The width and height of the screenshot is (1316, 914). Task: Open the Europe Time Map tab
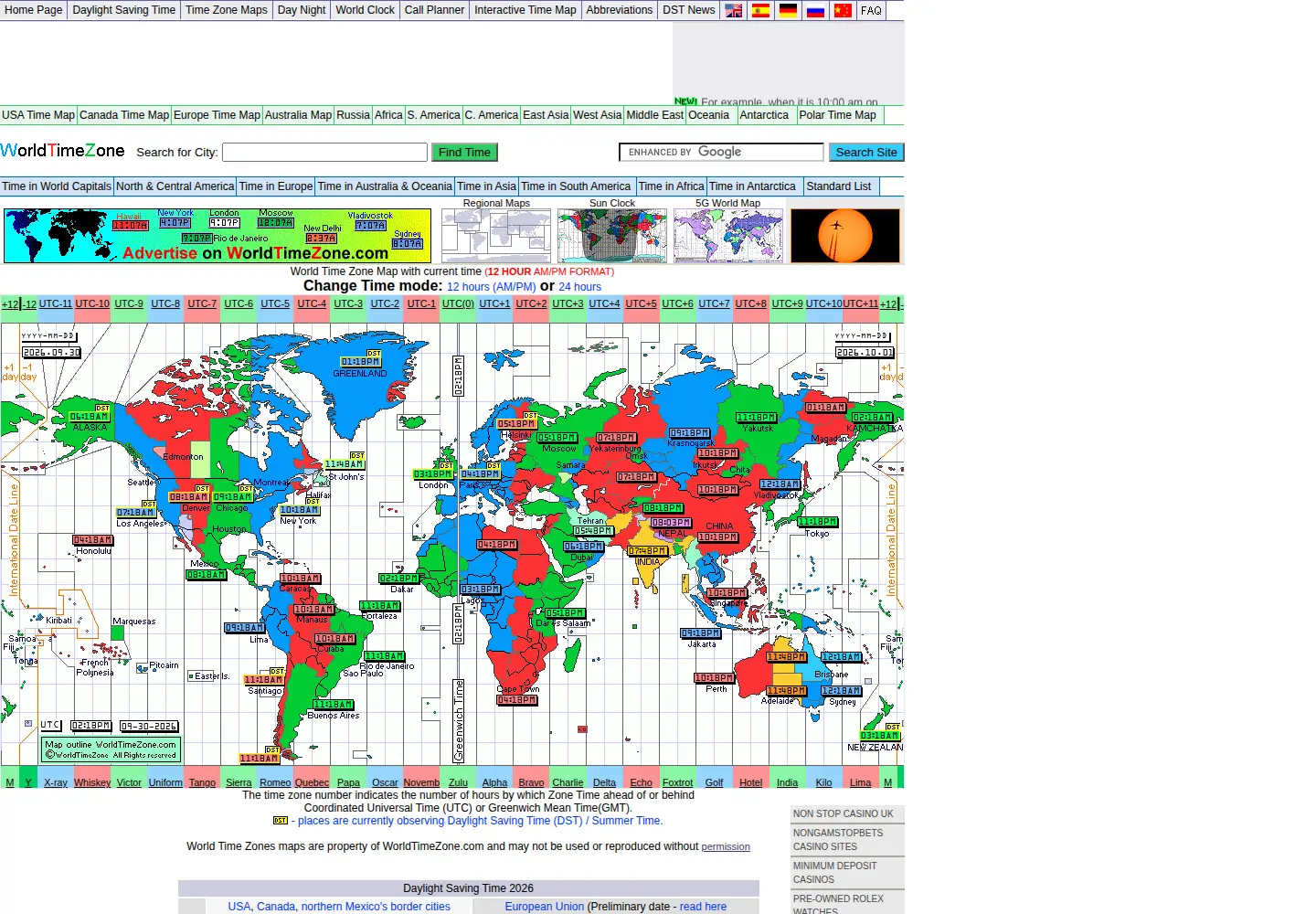(217, 115)
